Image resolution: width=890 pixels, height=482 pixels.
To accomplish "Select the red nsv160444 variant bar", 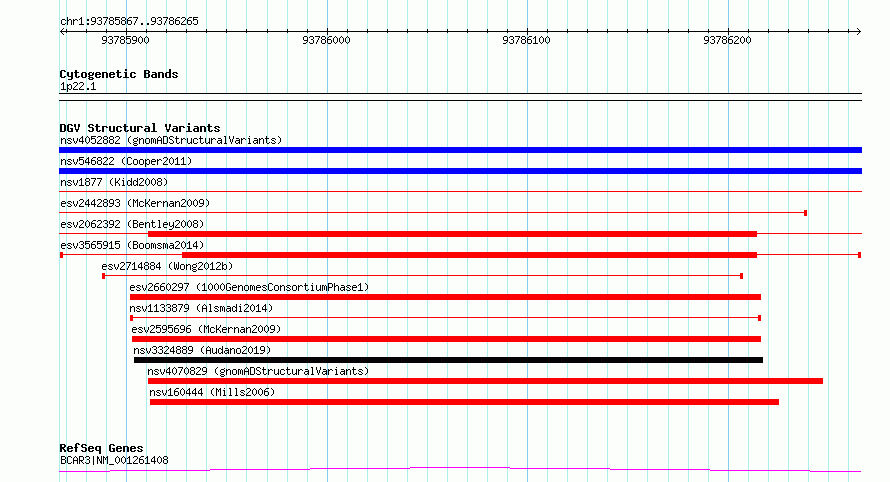I will (464, 402).
